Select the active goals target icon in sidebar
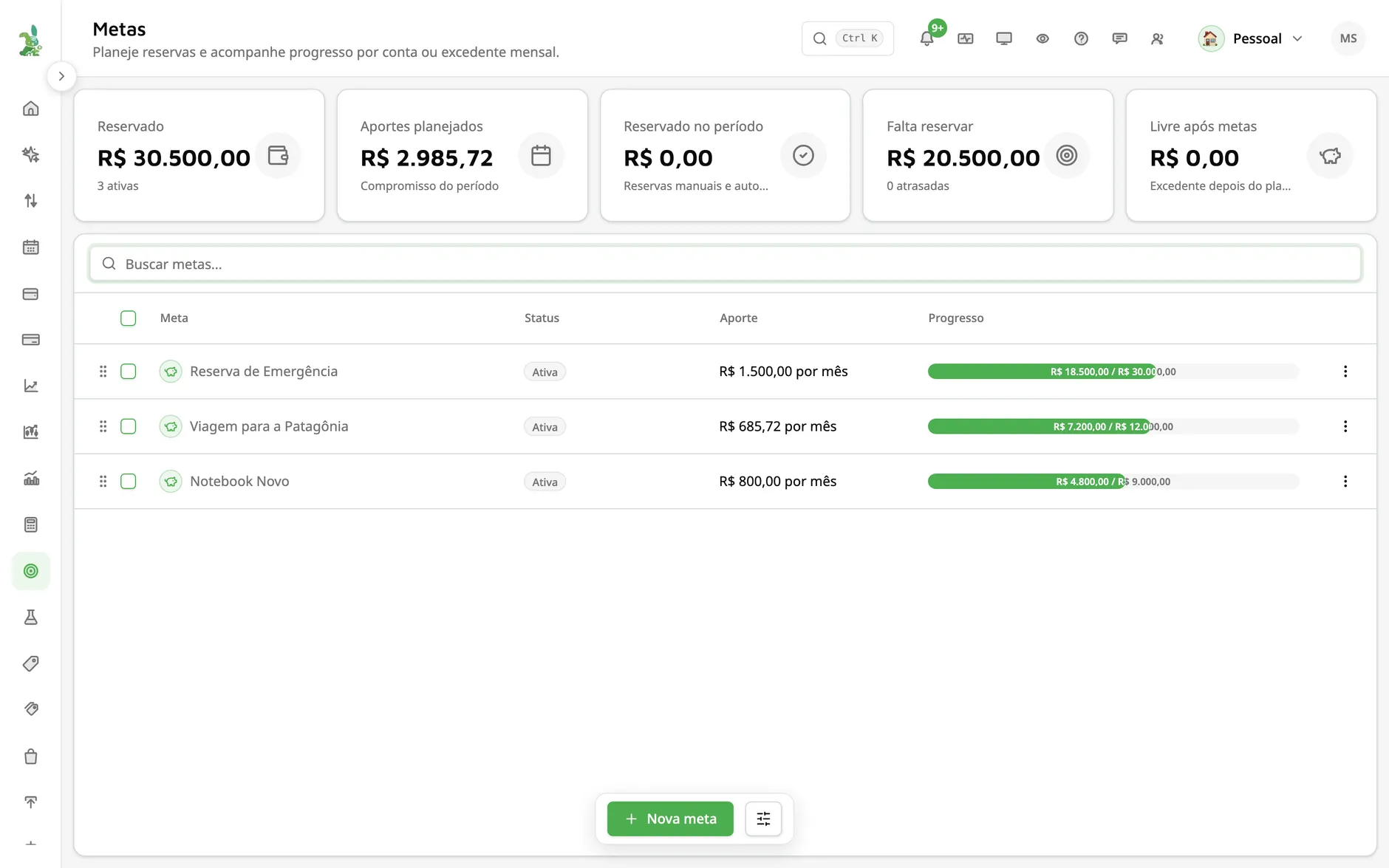This screenshot has width=1389, height=868. [x=30, y=571]
